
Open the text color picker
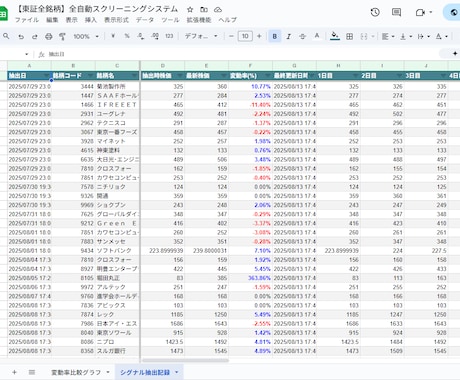click(317, 36)
